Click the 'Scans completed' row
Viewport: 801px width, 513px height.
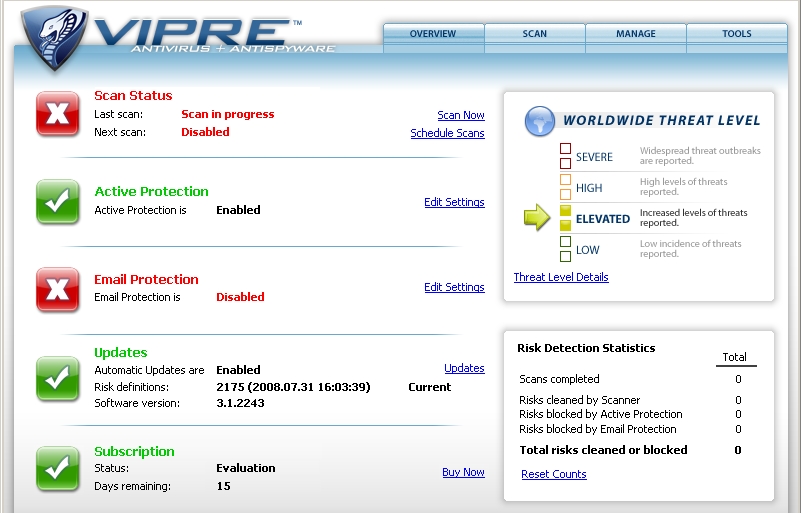tap(630, 379)
